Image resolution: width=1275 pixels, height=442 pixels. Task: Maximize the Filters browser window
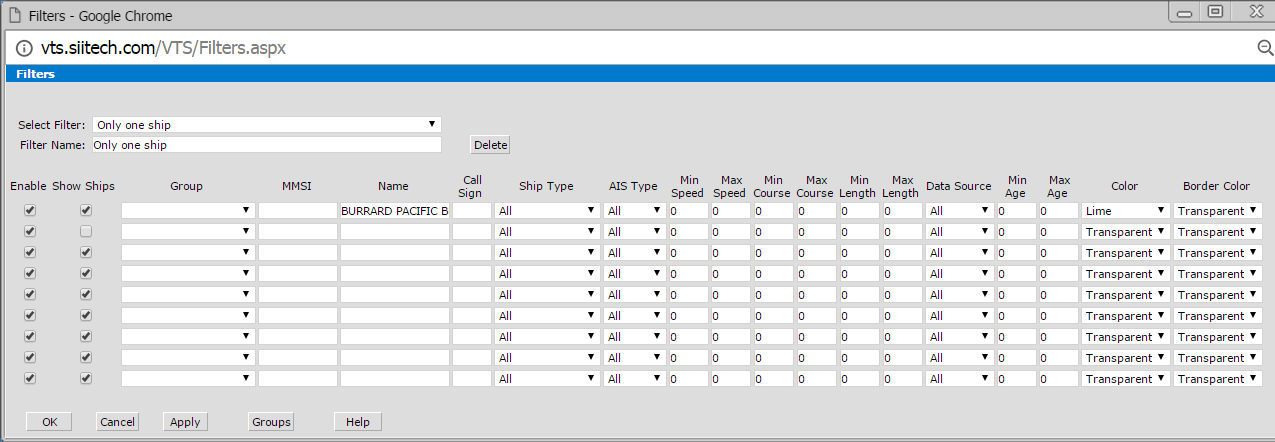click(x=1215, y=12)
